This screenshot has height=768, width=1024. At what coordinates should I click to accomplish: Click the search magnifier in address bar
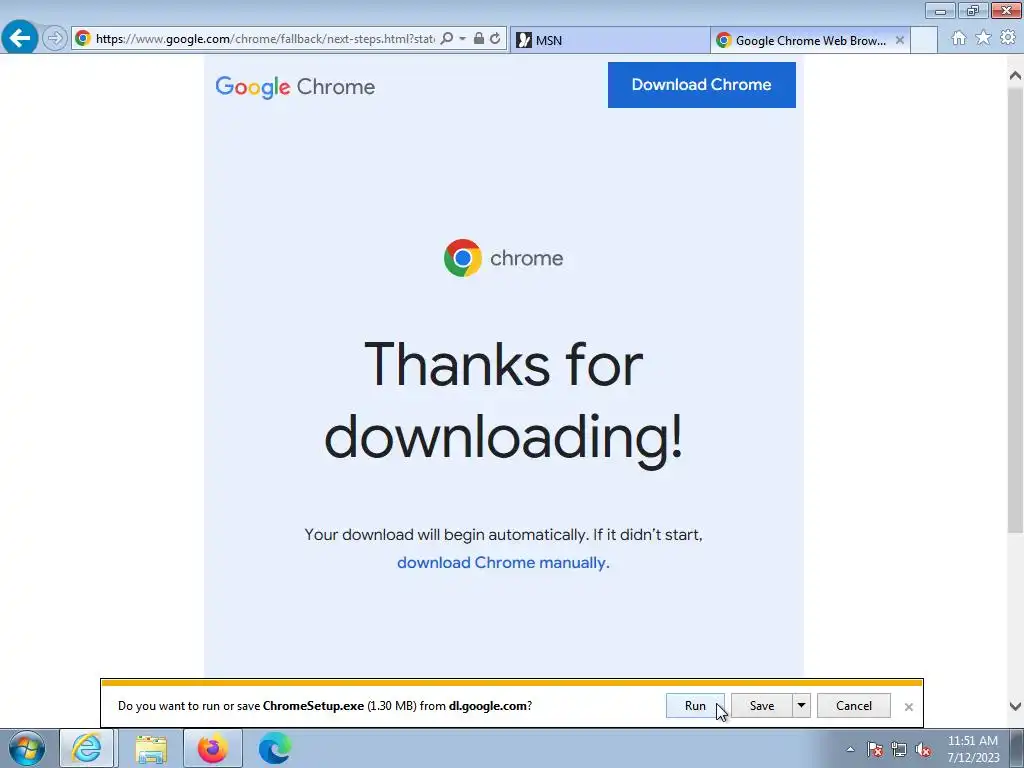pos(447,39)
